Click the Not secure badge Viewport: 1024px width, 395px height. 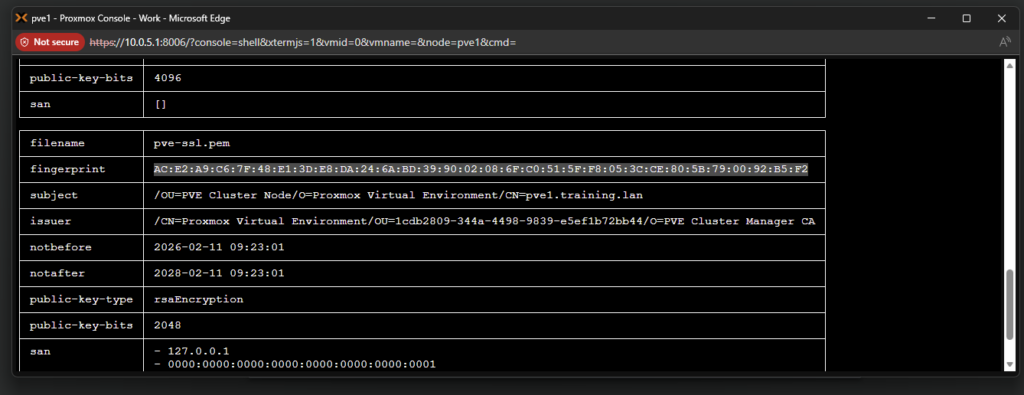pyautogui.click(x=50, y=42)
